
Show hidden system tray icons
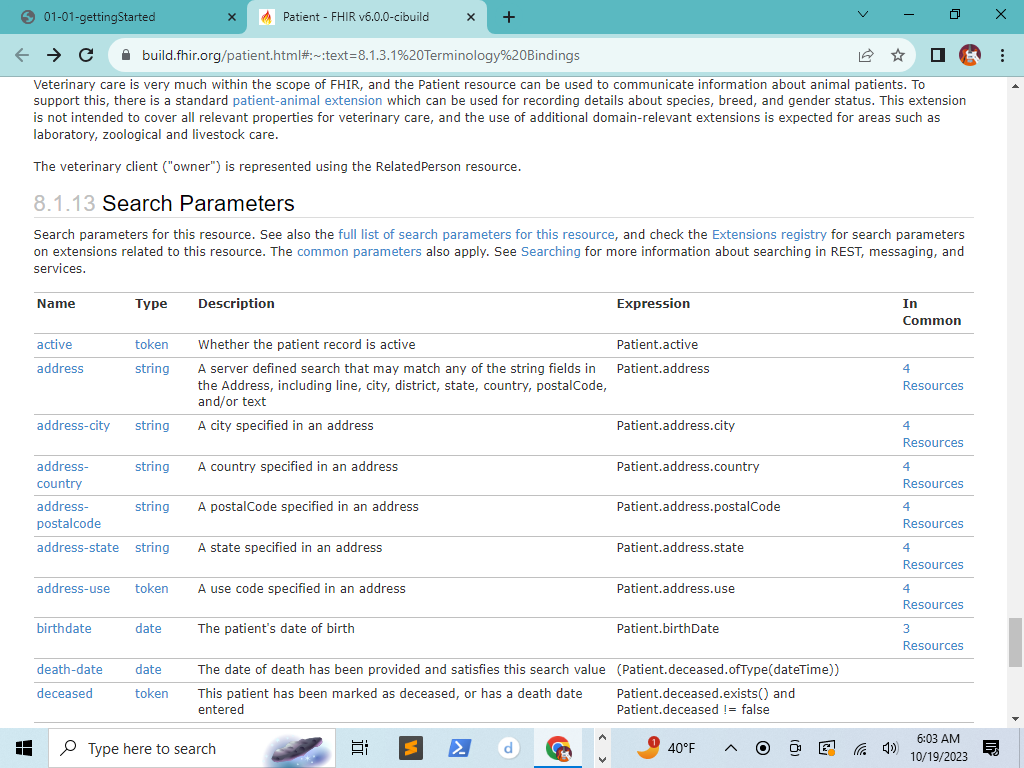coord(731,748)
